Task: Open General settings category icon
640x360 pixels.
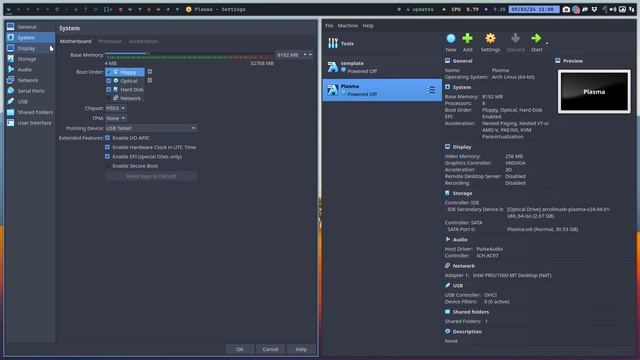Action: pyautogui.click(x=11, y=27)
